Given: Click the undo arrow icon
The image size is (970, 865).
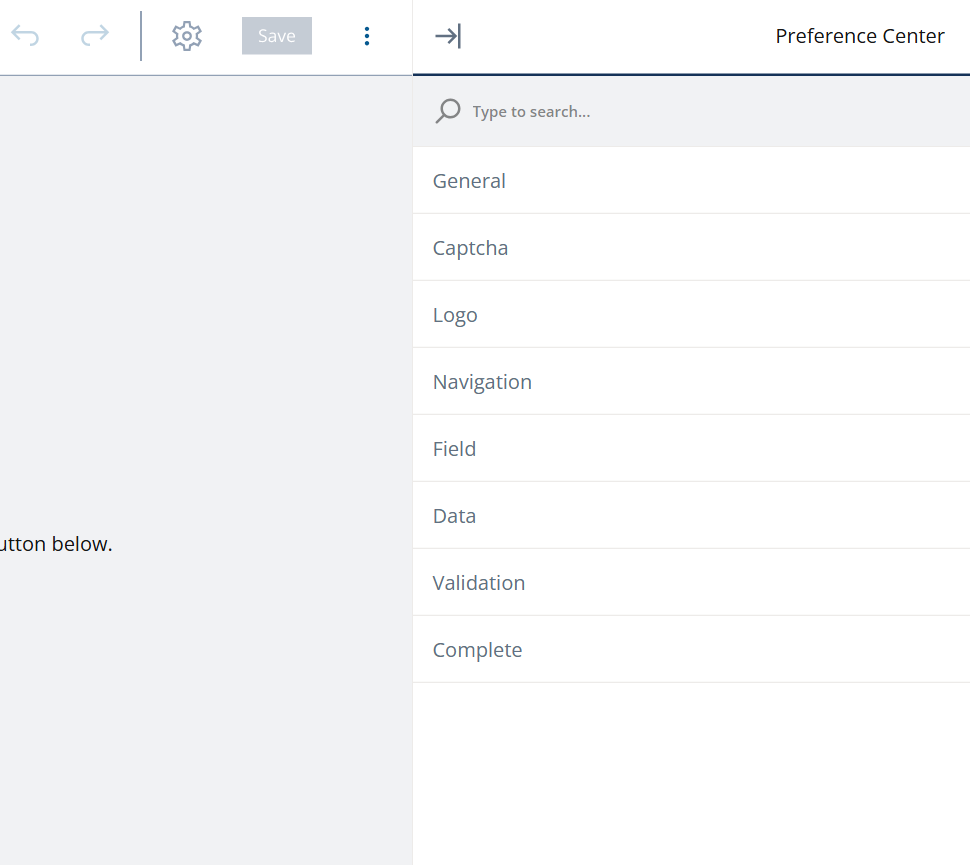Looking at the screenshot, I should click(25, 35).
